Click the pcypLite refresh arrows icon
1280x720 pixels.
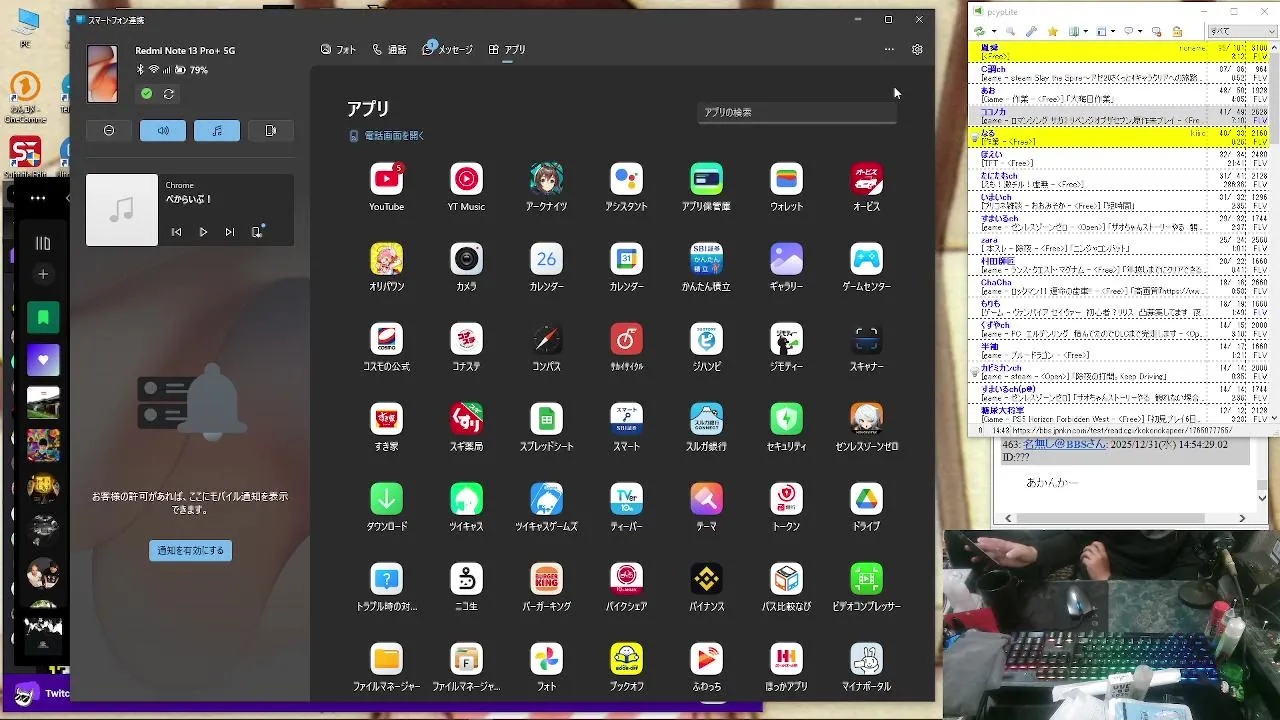(x=981, y=31)
